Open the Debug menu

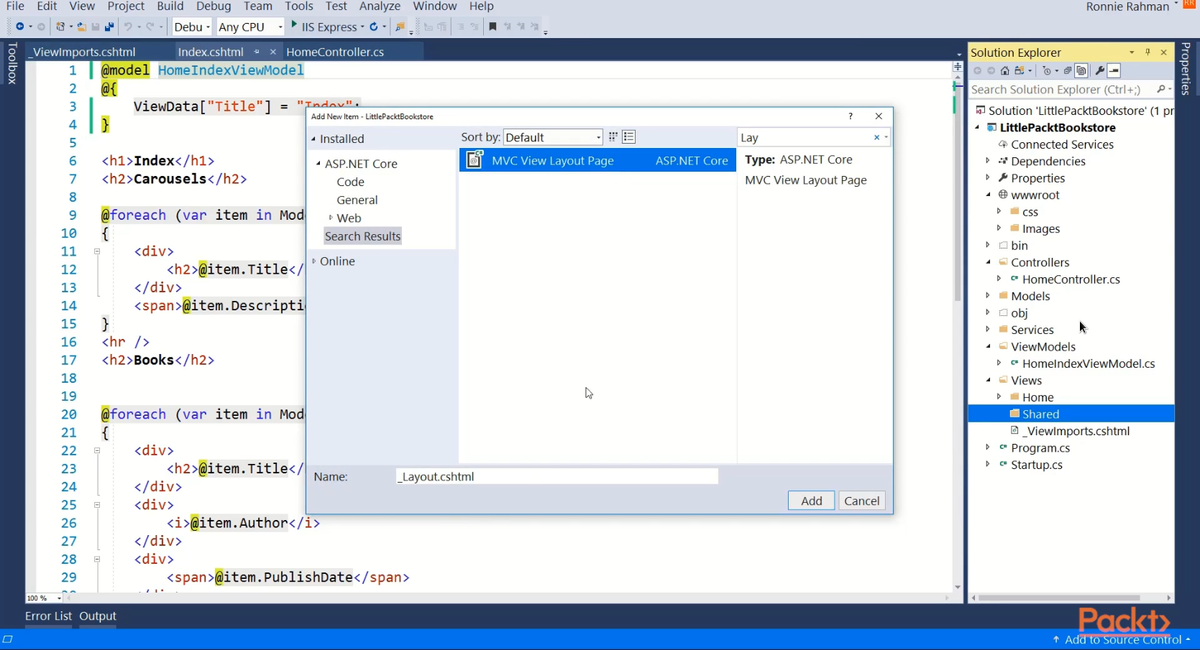pos(213,6)
